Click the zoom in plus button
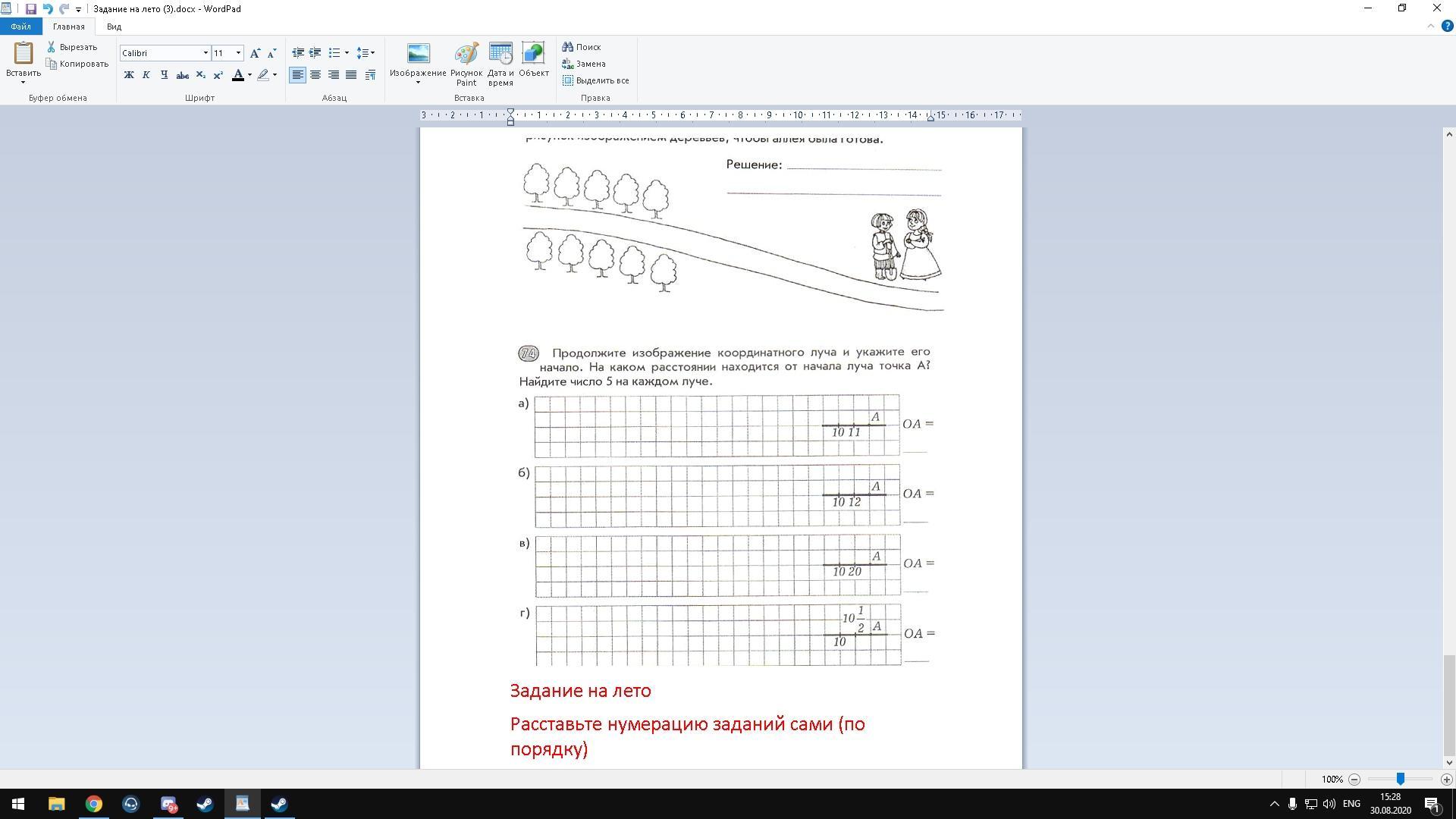1456x819 pixels. point(1446,780)
